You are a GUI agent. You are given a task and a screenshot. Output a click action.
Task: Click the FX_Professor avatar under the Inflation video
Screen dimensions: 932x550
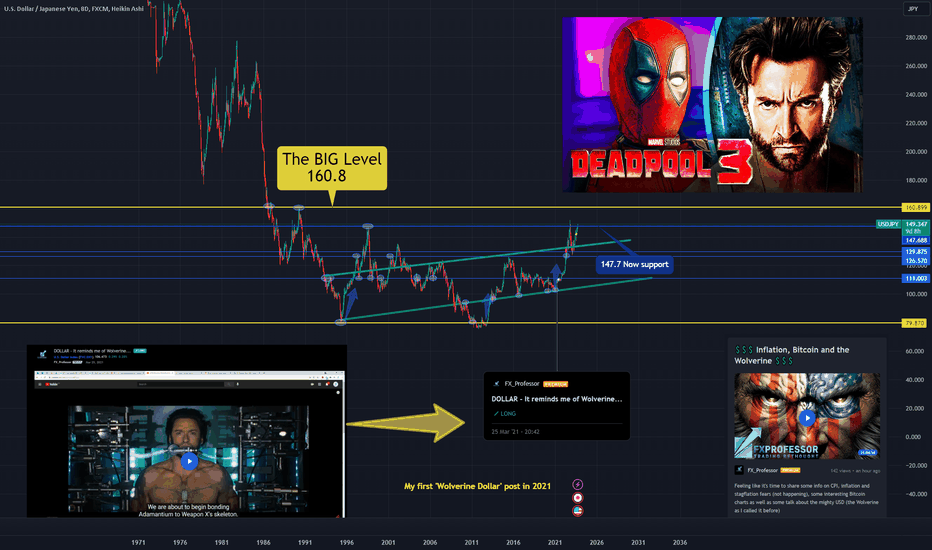(x=739, y=470)
